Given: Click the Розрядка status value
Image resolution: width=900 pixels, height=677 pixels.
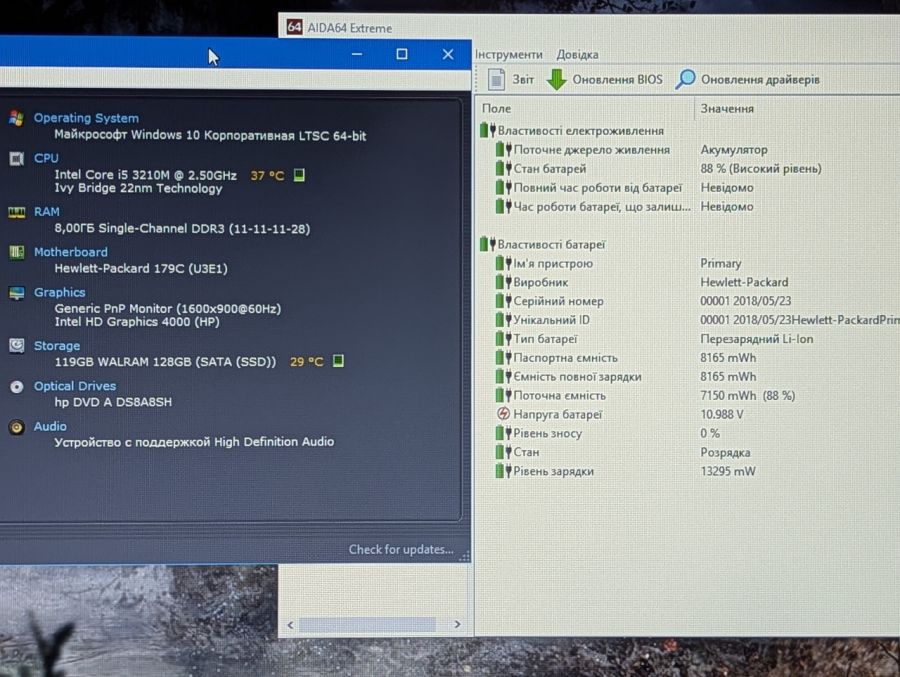Looking at the screenshot, I should coord(725,452).
